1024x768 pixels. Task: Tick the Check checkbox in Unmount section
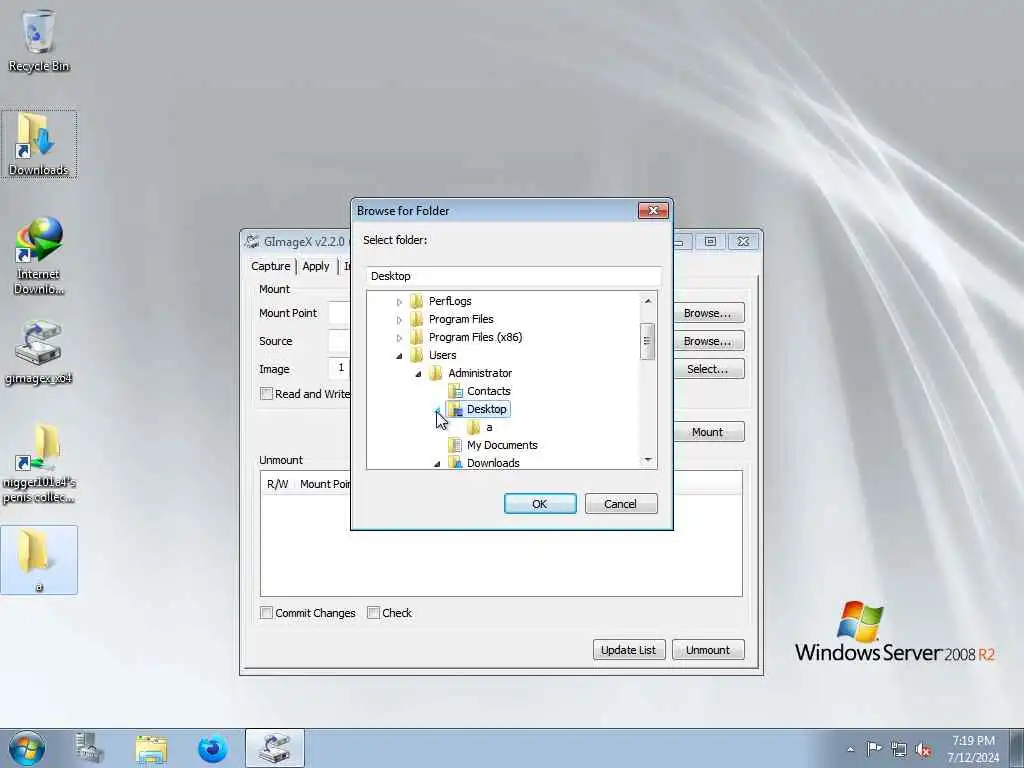coord(373,613)
